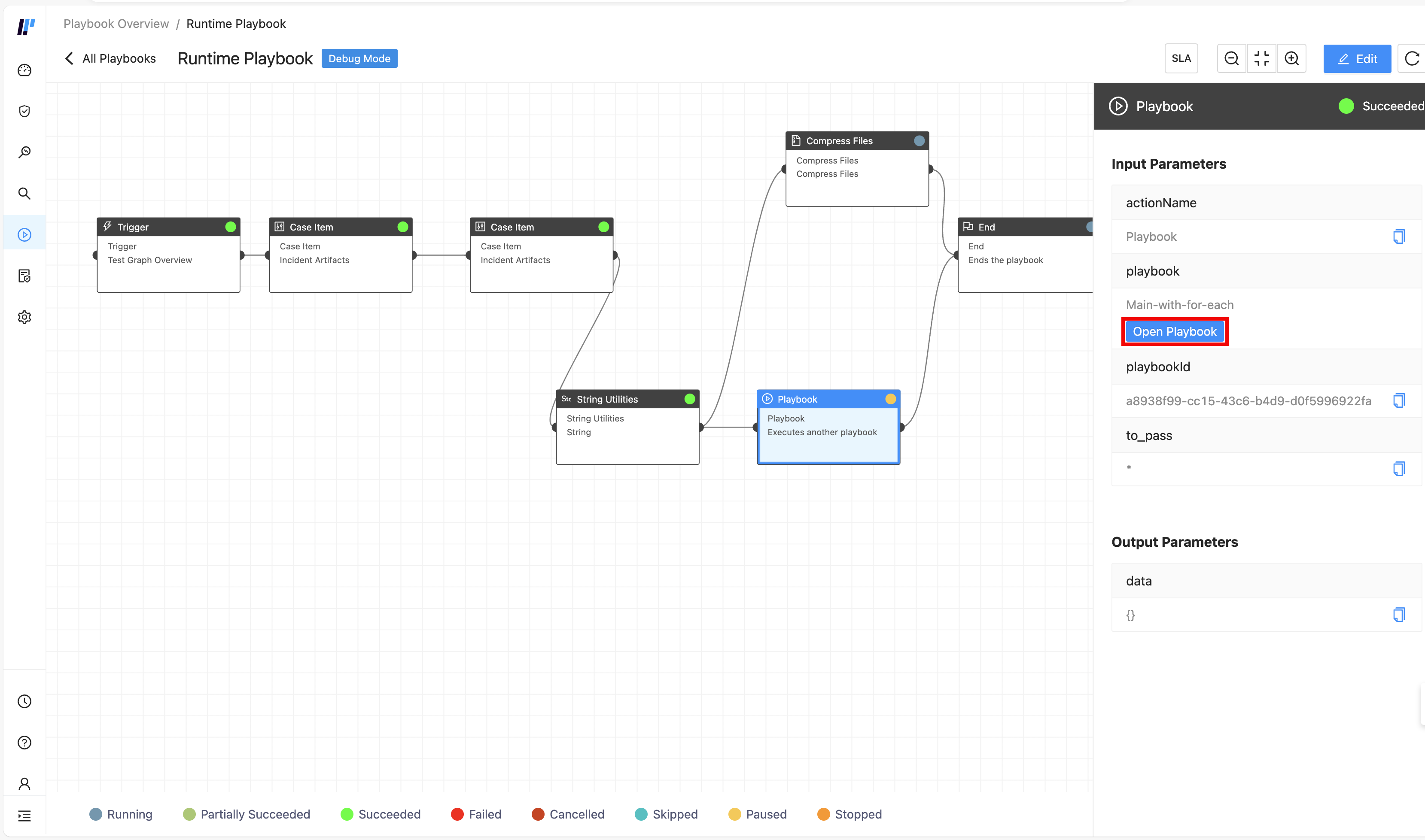Copy the playbookId value
This screenshot has height=840, width=1425.
point(1398,401)
